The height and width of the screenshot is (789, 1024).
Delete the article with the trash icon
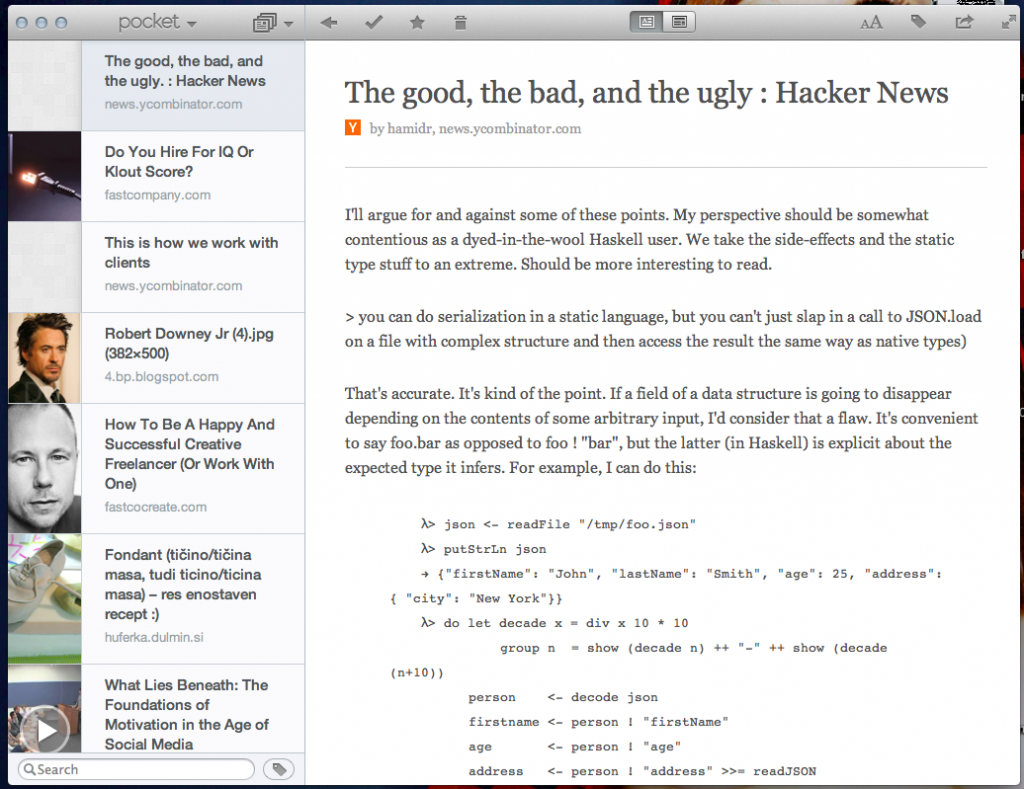click(x=460, y=23)
